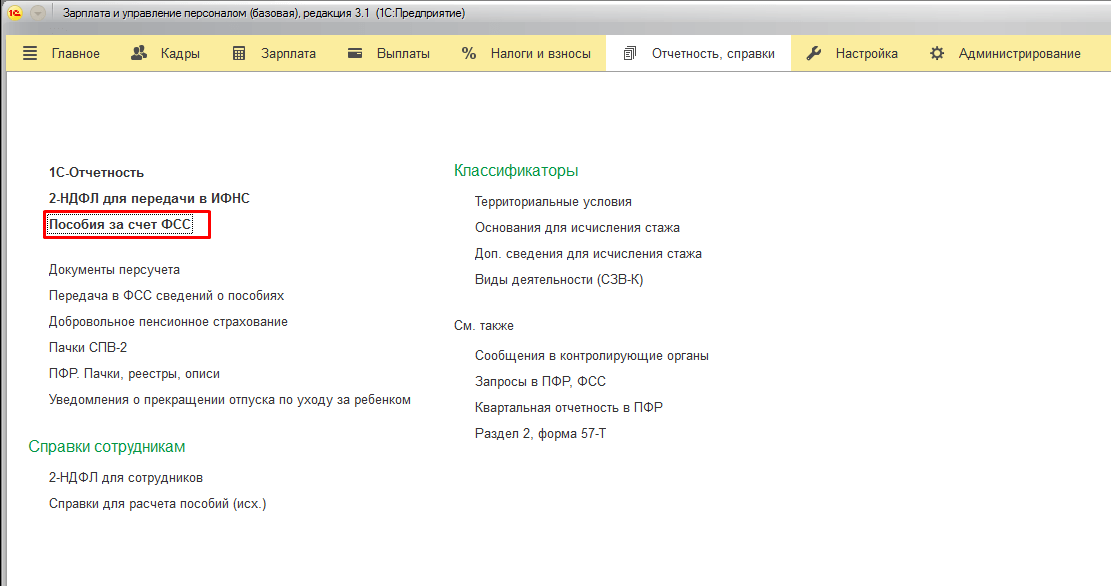Open Добровольное пенсионное страхование
This screenshot has width=1111, height=586.
tap(168, 322)
